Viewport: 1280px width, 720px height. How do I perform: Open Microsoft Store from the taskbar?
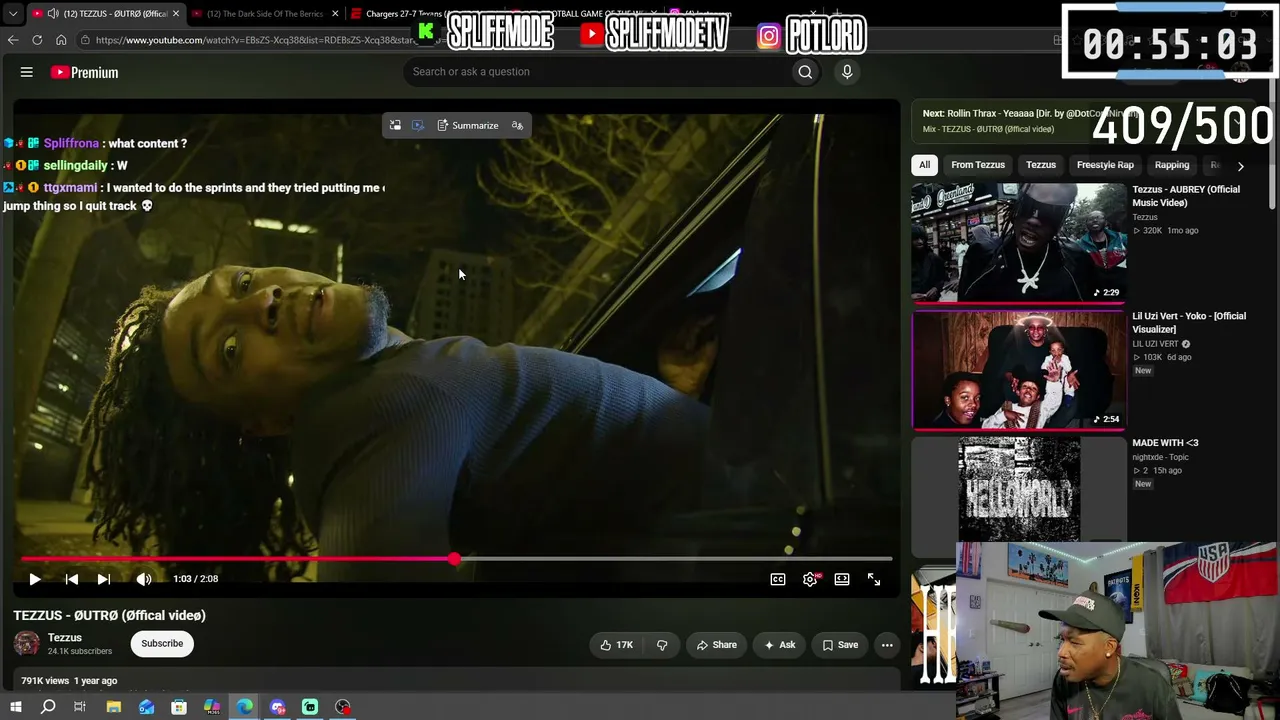coord(179,708)
